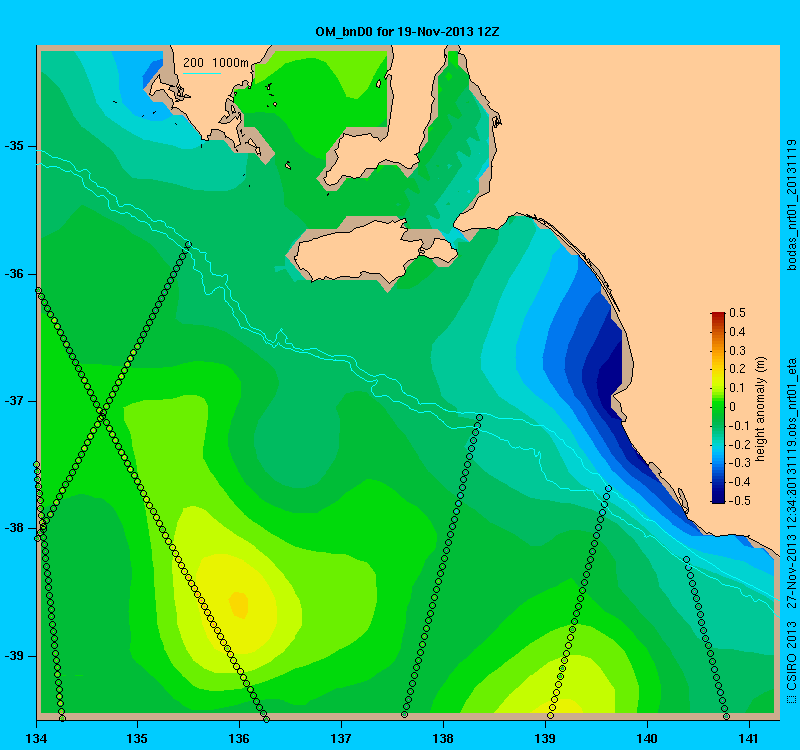Click the "0.2" colorbar tick label
This screenshot has height=750, width=800.
point(737,369)
